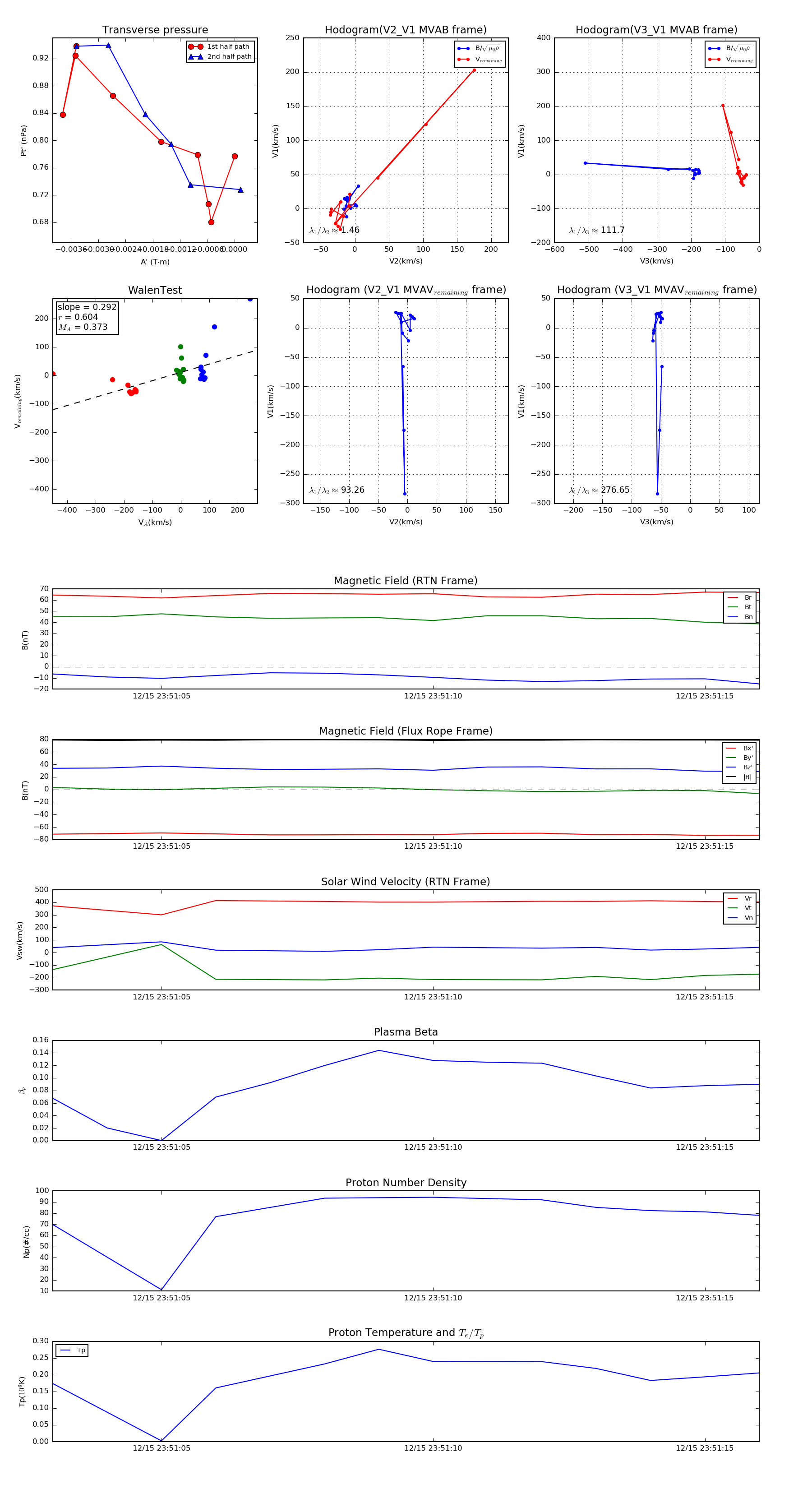Select the Bx' legend entry

(740, 748)
